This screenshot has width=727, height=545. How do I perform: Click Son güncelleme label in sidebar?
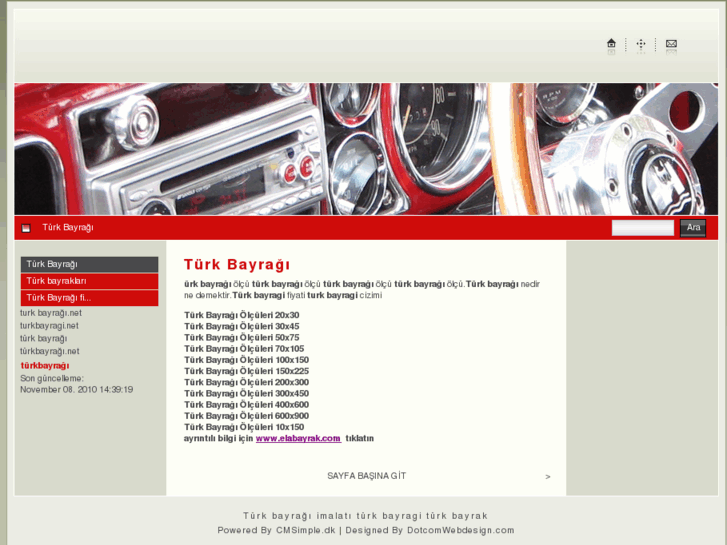[52, 378]
